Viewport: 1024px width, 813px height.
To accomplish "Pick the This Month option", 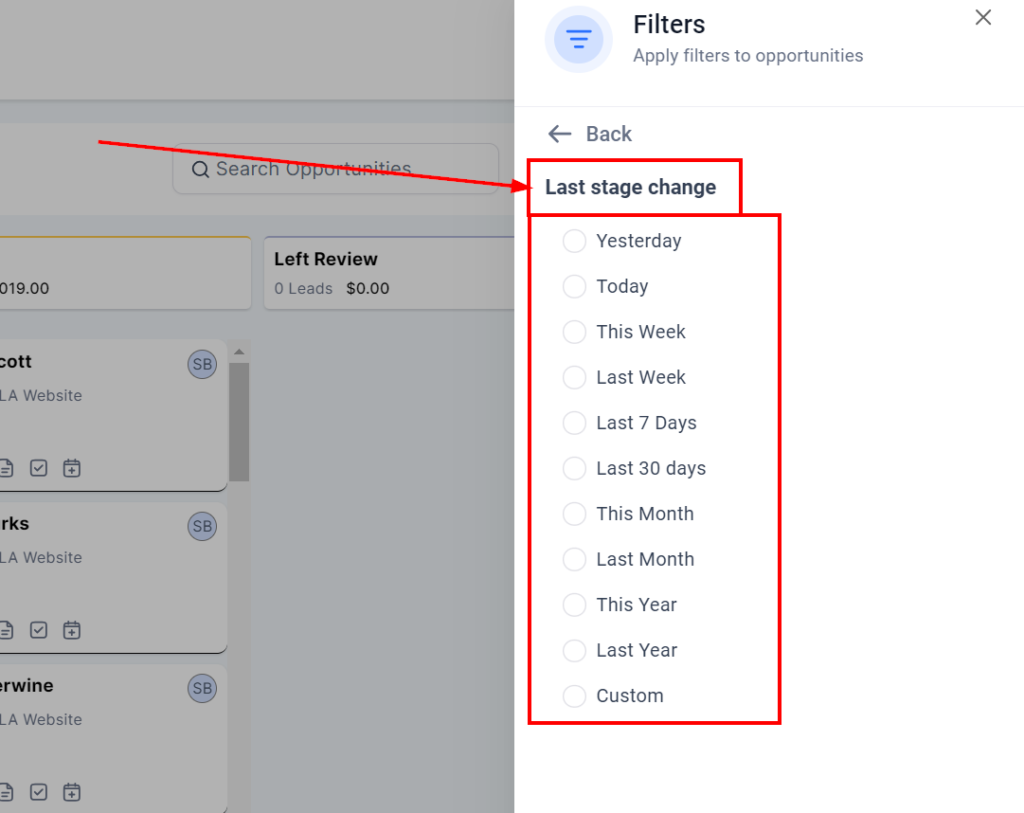I will 574,514.
